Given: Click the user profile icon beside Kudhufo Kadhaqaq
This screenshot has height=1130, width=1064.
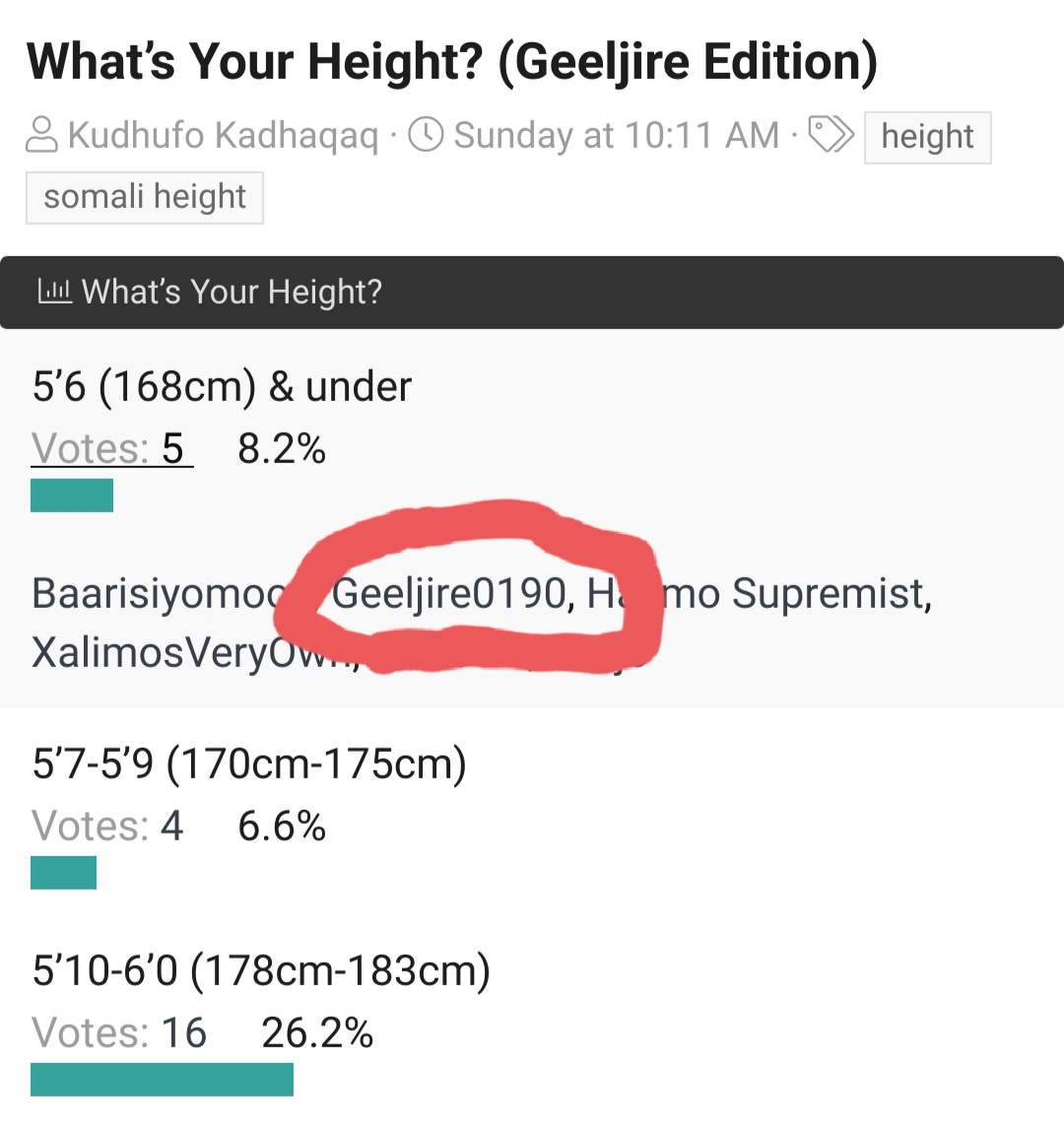Looking at the screenshot, I should click(x=41, y=135).
